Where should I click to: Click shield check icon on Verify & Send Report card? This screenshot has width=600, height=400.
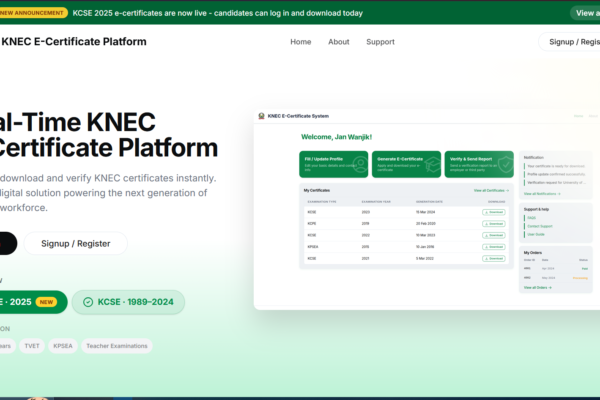pos(505,165)
